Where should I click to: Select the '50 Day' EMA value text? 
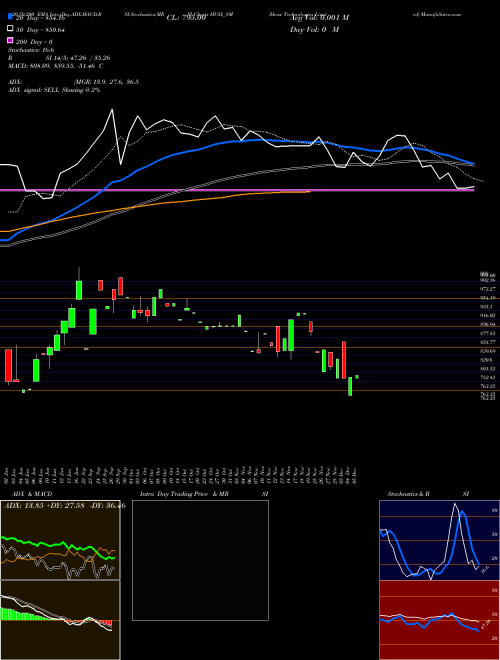point(40,30)
